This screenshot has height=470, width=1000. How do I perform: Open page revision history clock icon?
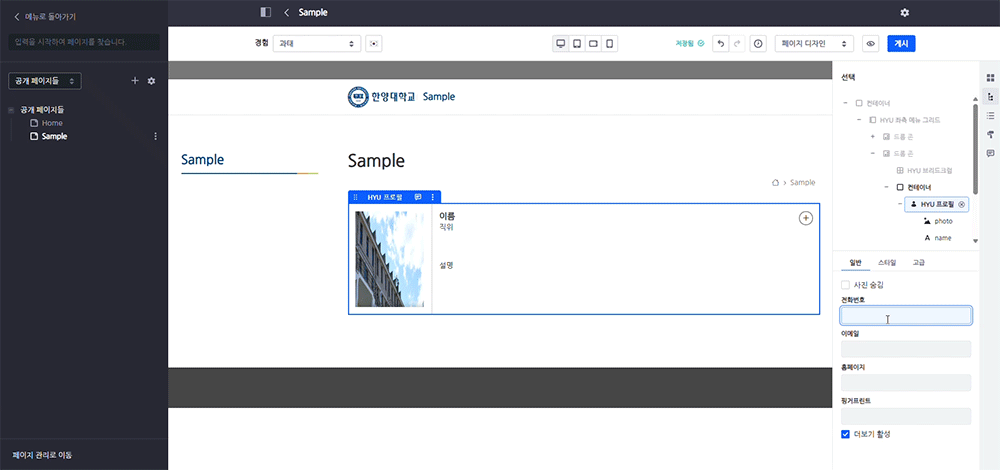click(758, 44)
